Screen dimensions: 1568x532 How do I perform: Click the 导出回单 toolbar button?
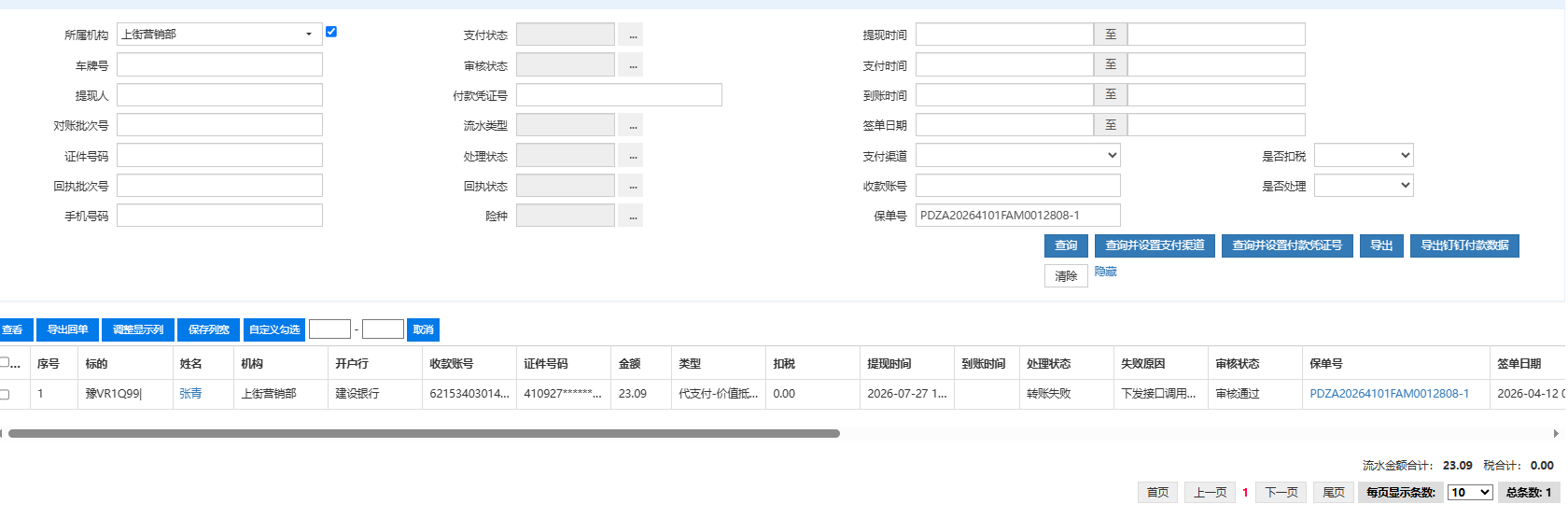point(68,329)
